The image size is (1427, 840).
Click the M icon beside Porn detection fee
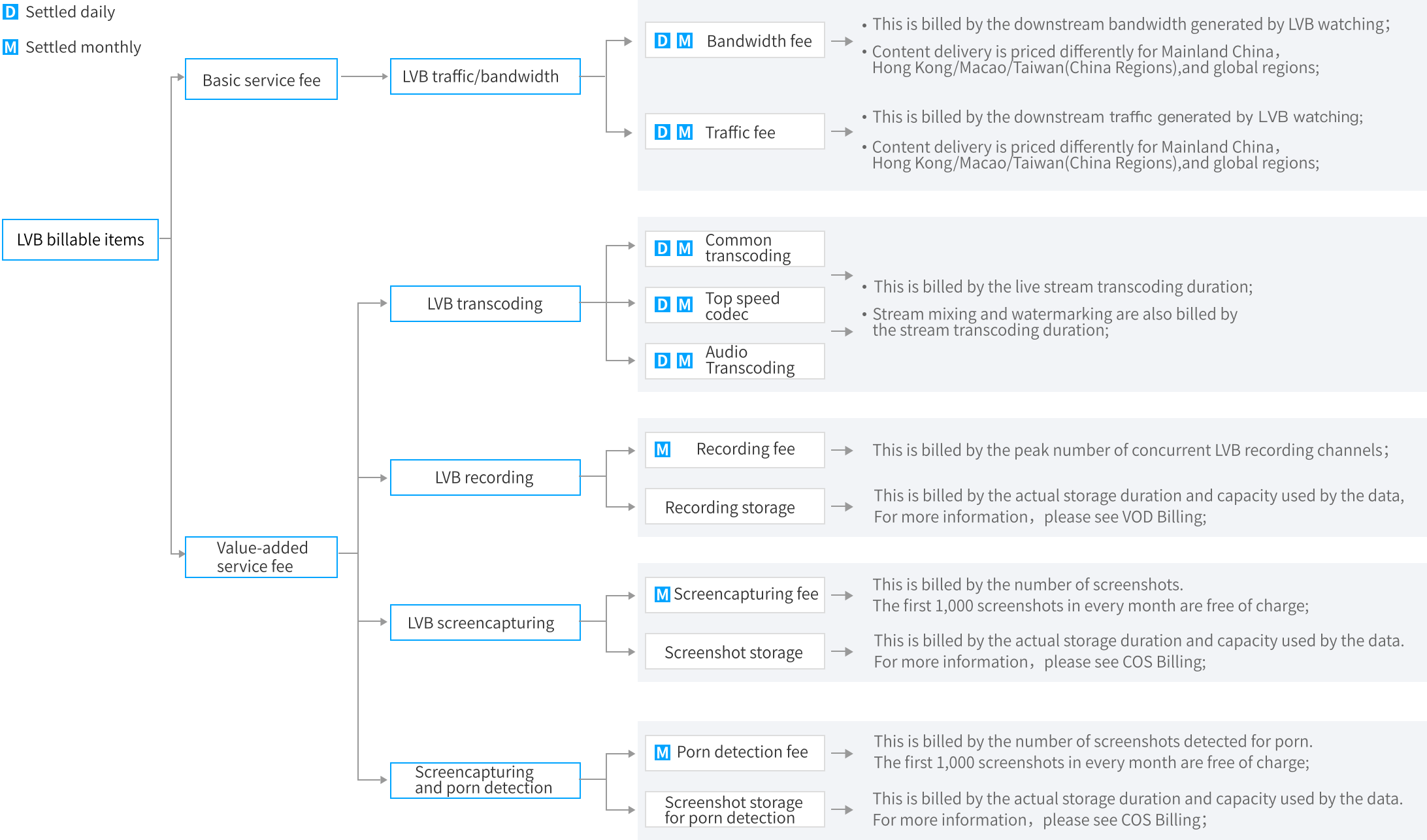[x=663, y=752]
